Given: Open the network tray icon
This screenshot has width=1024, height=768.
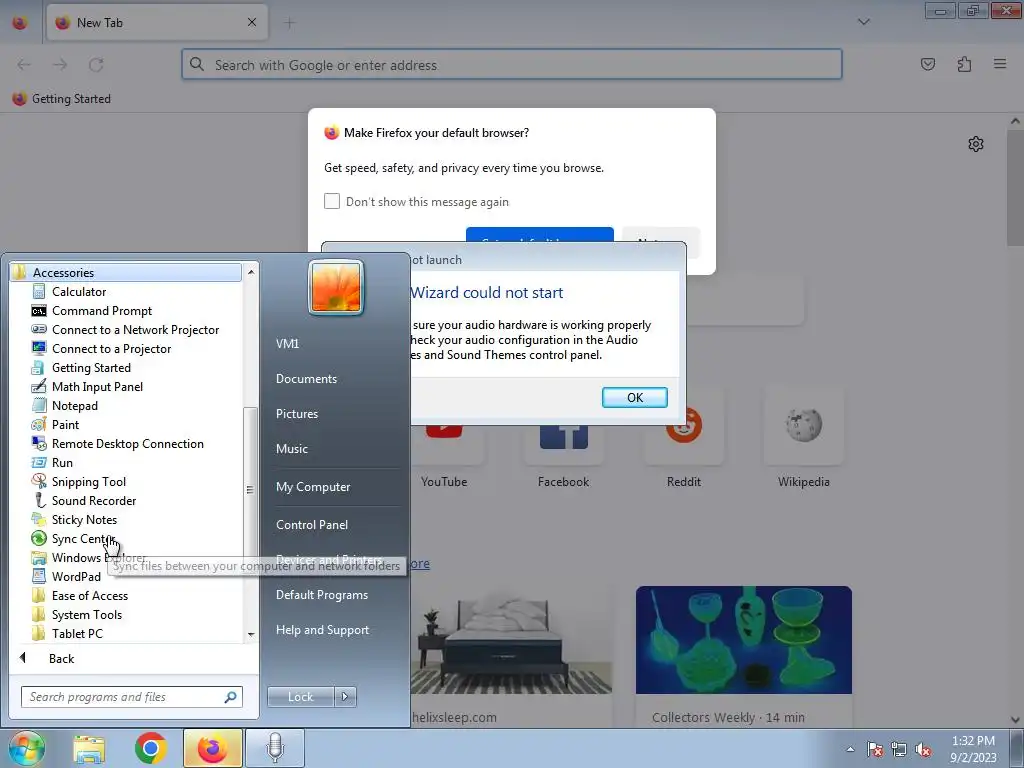Looking at the screenshot, I should (x=899, y=750).
